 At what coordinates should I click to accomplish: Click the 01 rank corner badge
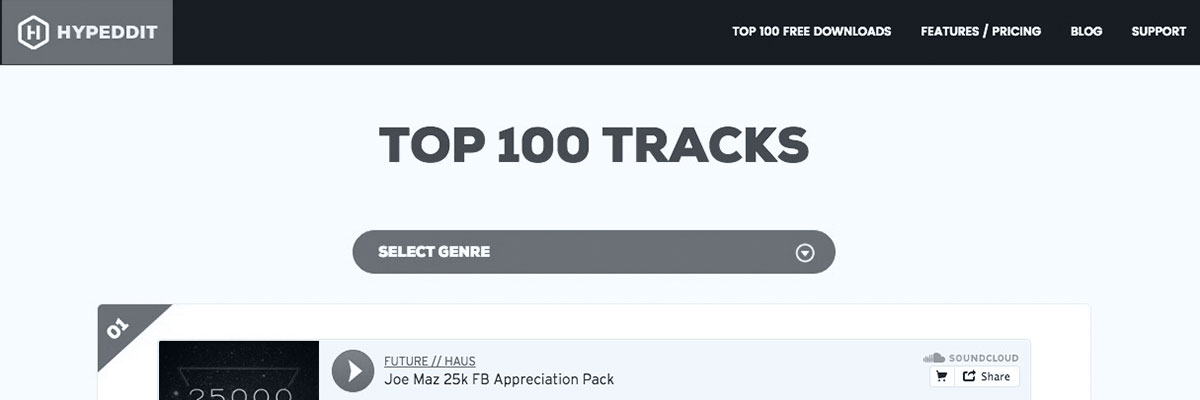pos(120,326)
